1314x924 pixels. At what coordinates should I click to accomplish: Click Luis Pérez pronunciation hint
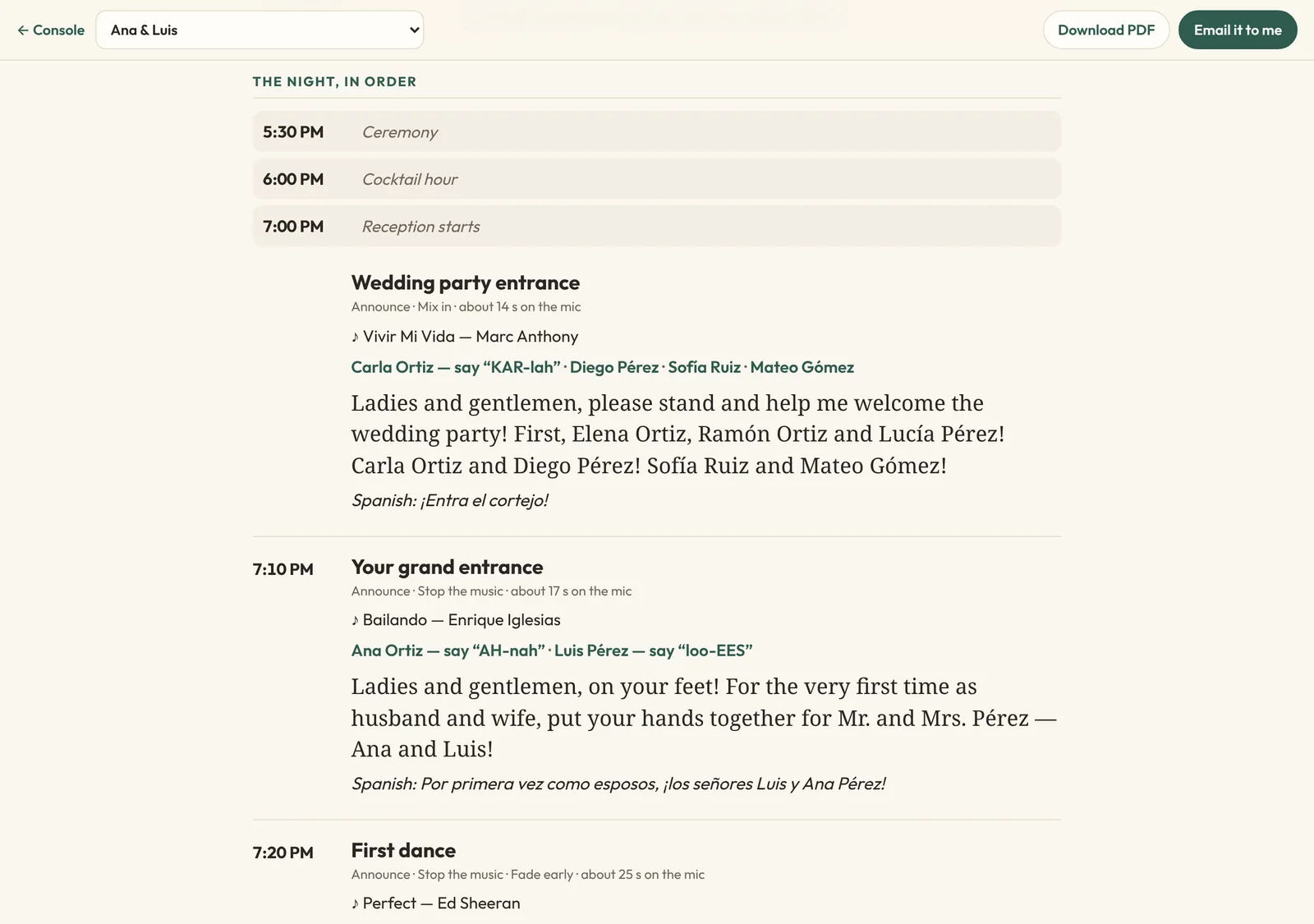tap(653, 650)
